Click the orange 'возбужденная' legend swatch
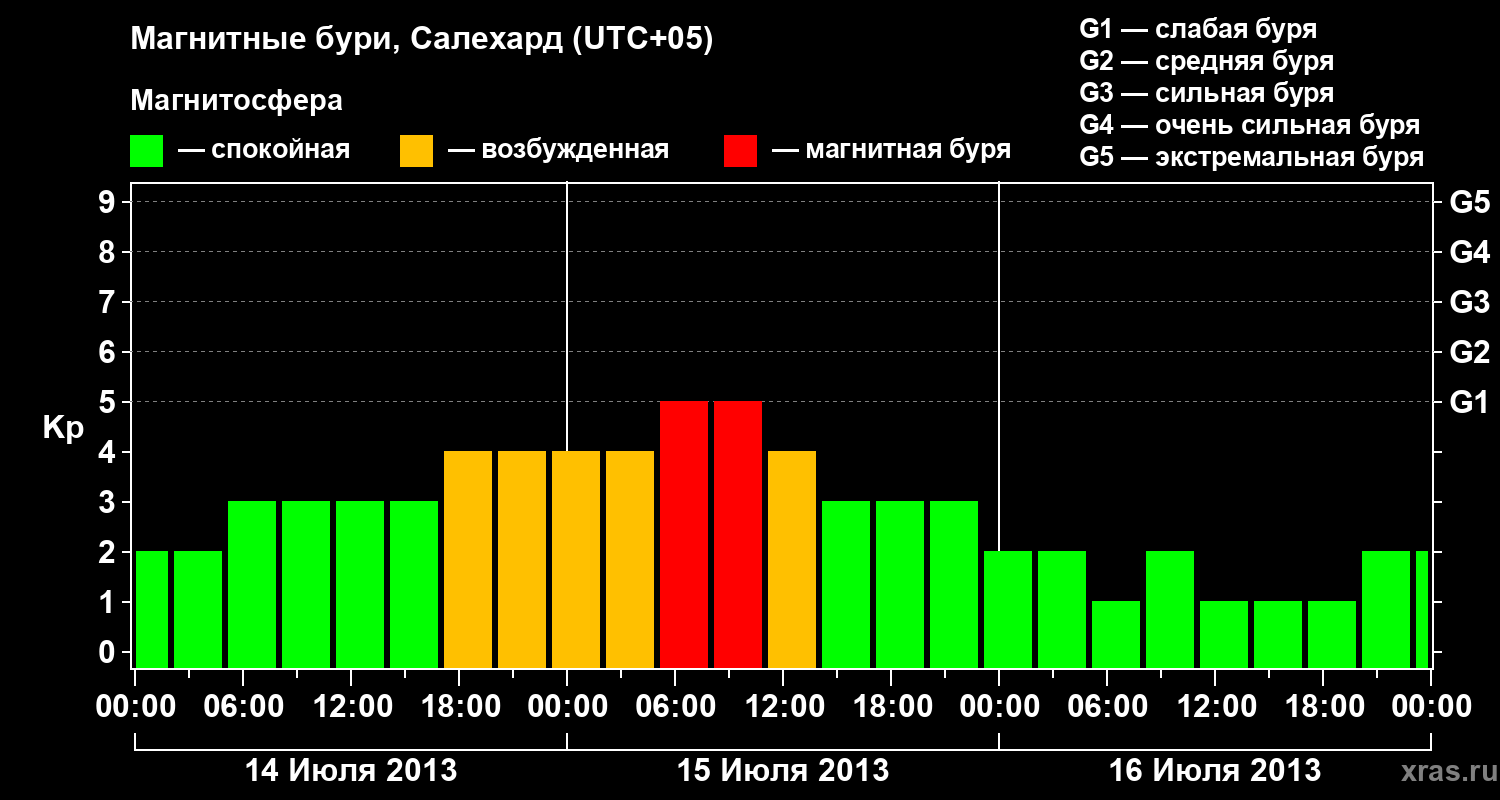The height and width of the screenshot is (800, 1500). 416,151
